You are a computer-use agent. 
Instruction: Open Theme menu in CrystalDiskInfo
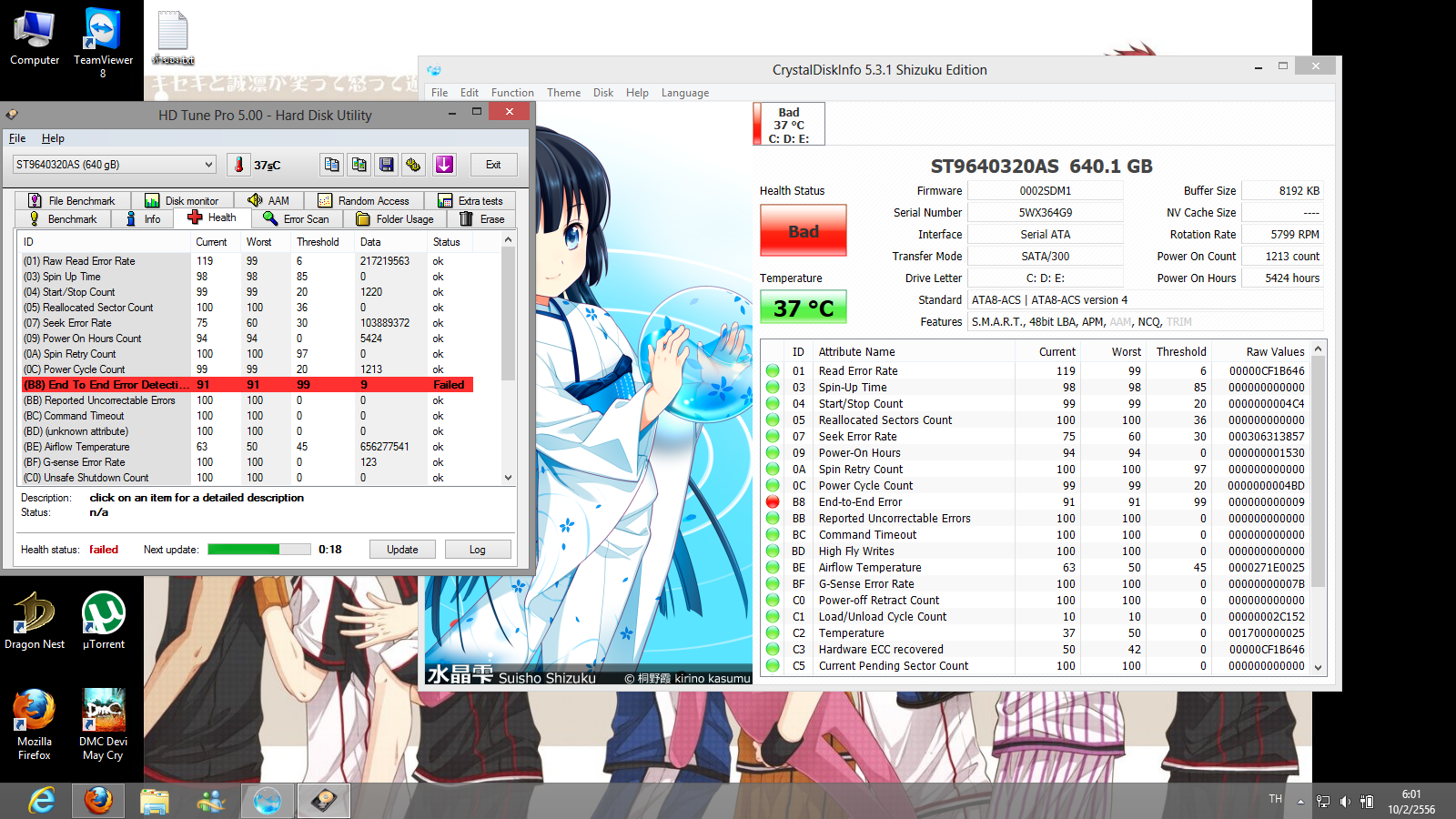click(563, 93)
